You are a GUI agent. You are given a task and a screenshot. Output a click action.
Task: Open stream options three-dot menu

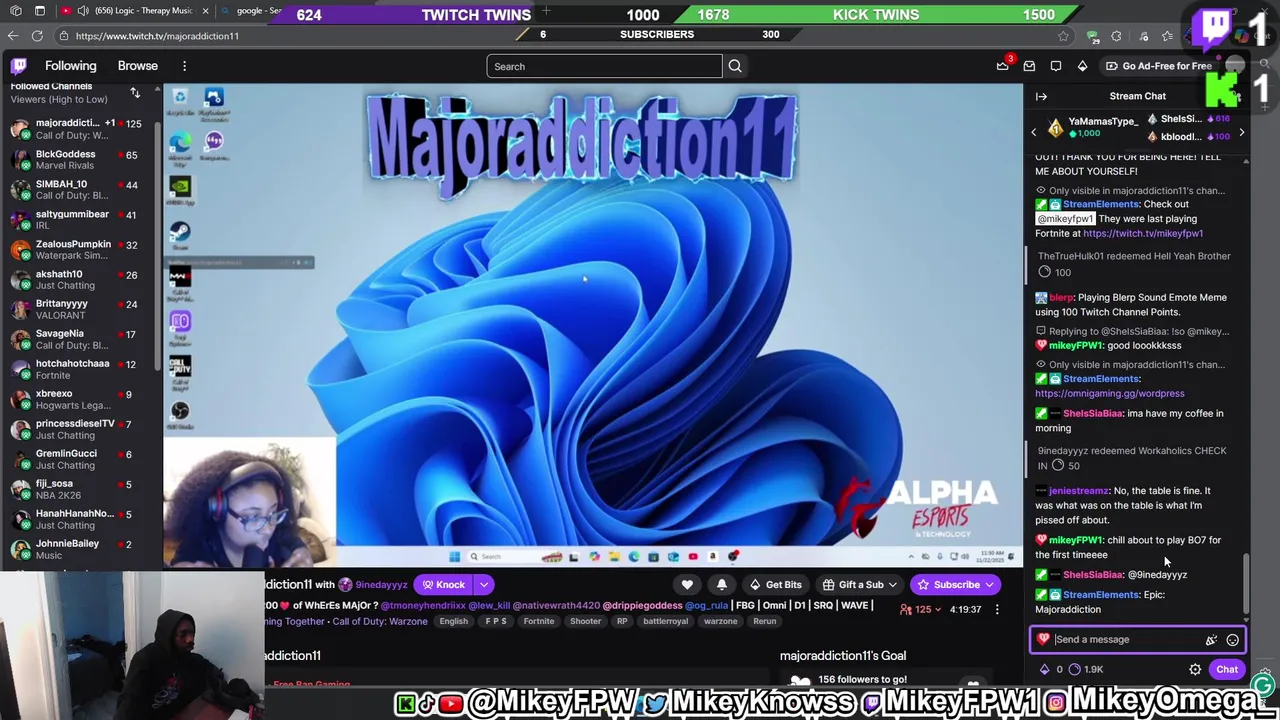tap(997, 609)
